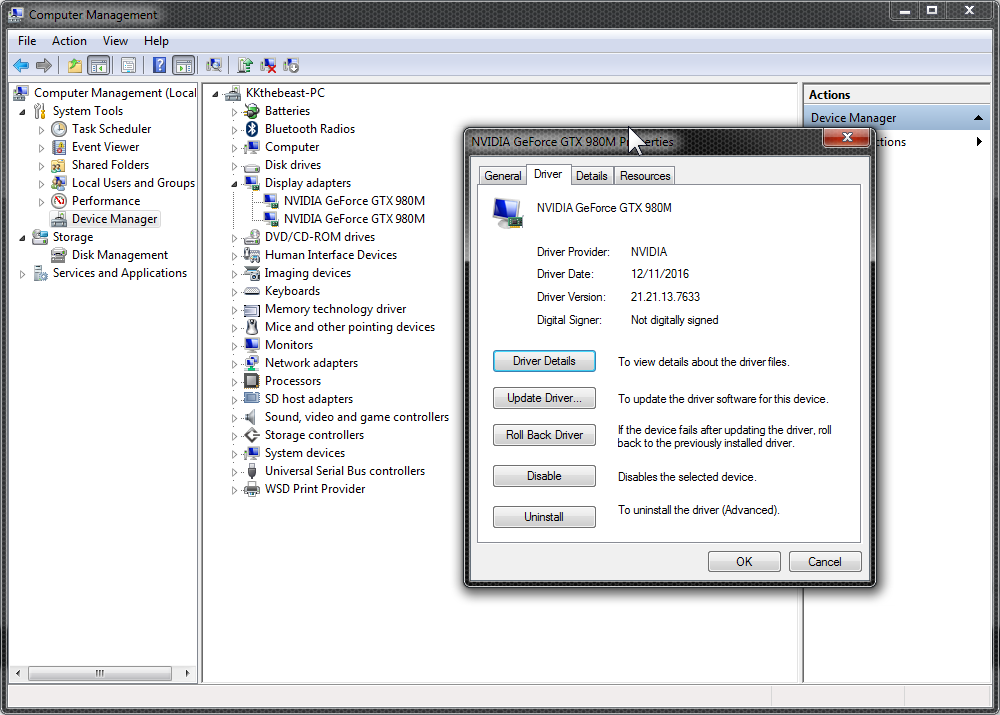Click the Batteries icon
Image resolution: width=1000 pixels, height=715 pixels.
pos(252,111)
